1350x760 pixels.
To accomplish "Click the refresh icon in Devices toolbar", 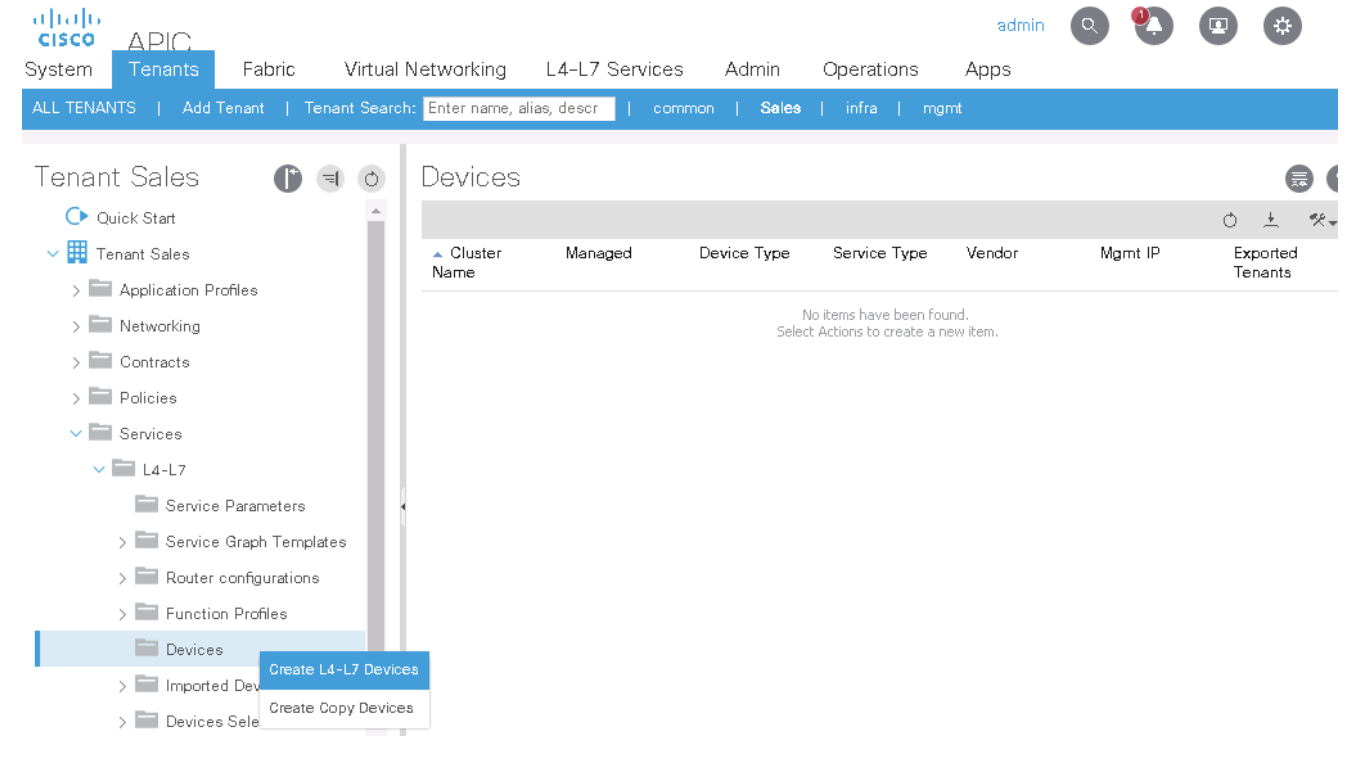I will click(x=1230, y=221).
